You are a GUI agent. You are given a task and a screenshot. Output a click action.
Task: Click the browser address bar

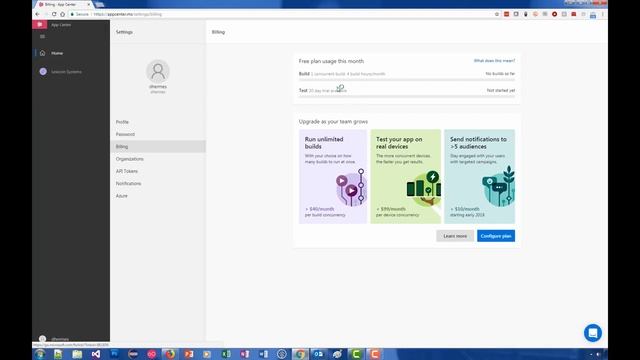(x=282, y=14)
